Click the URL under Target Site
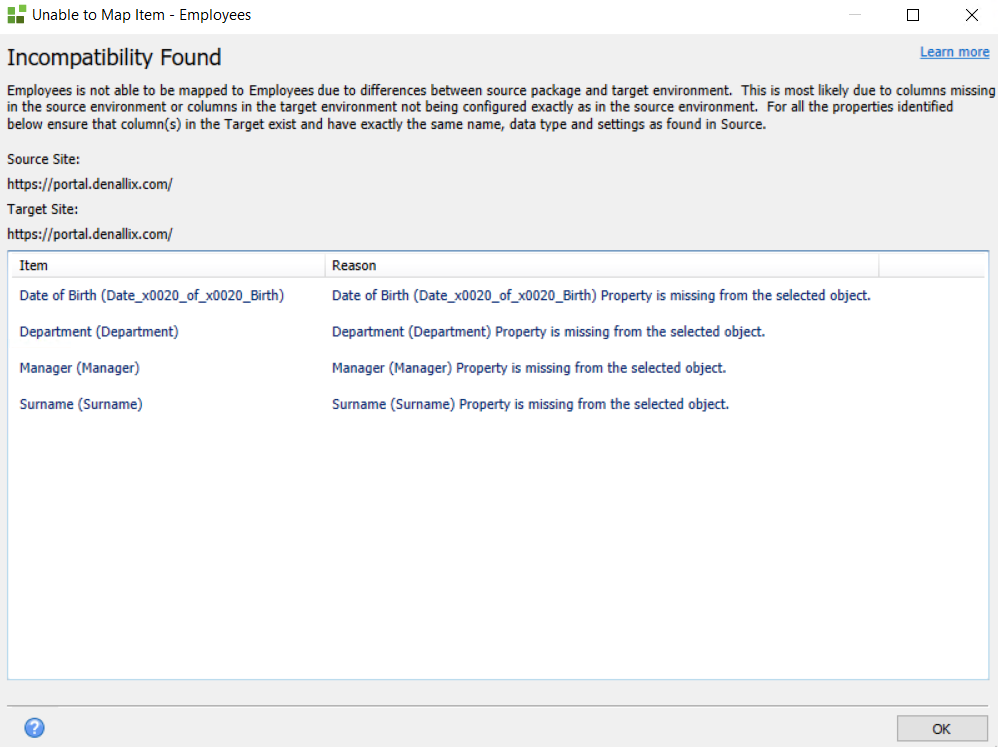Screen dimensions: 998x747 90,234
